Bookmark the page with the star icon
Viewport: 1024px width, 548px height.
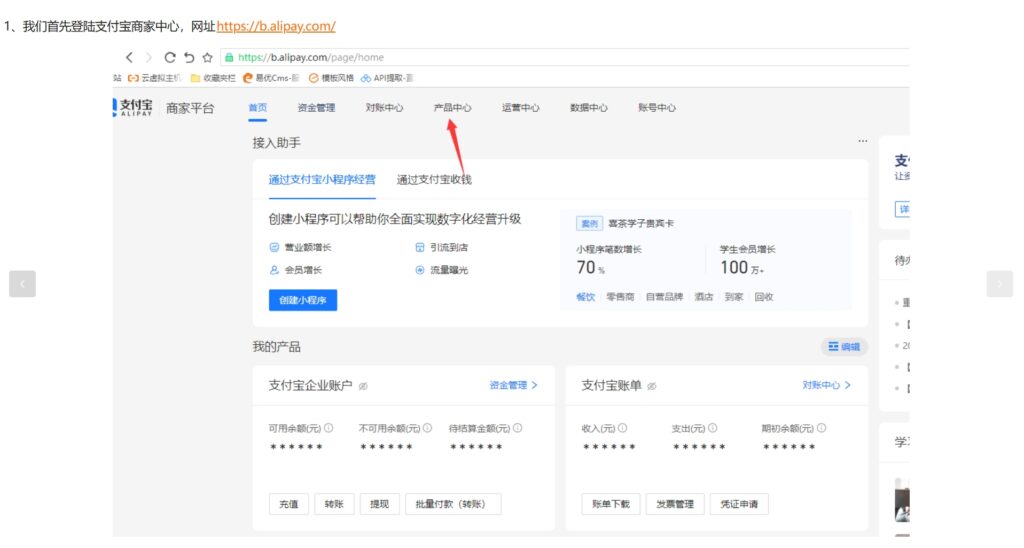coord(208,57)
